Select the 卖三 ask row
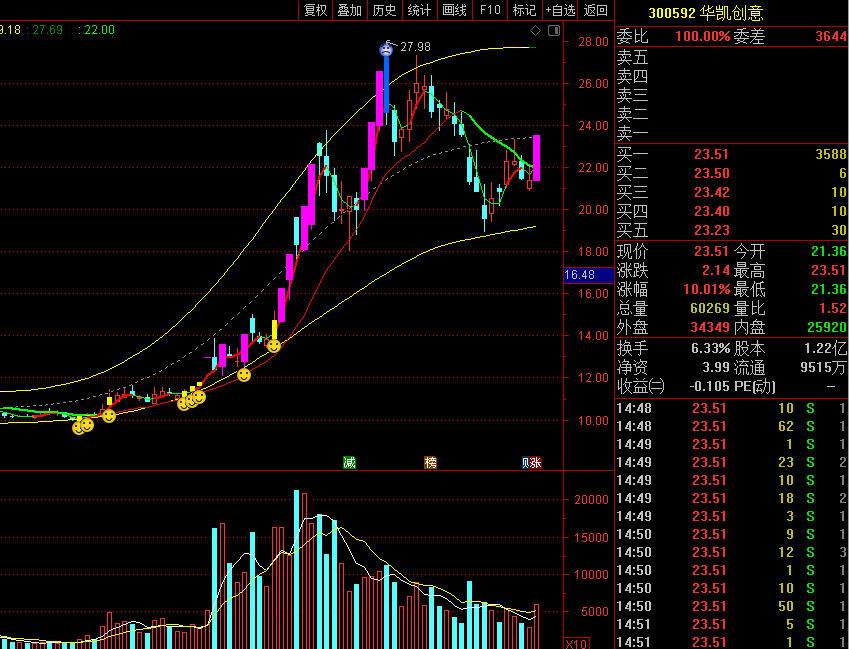The image size is (850, 649). [x=732, y=95]
